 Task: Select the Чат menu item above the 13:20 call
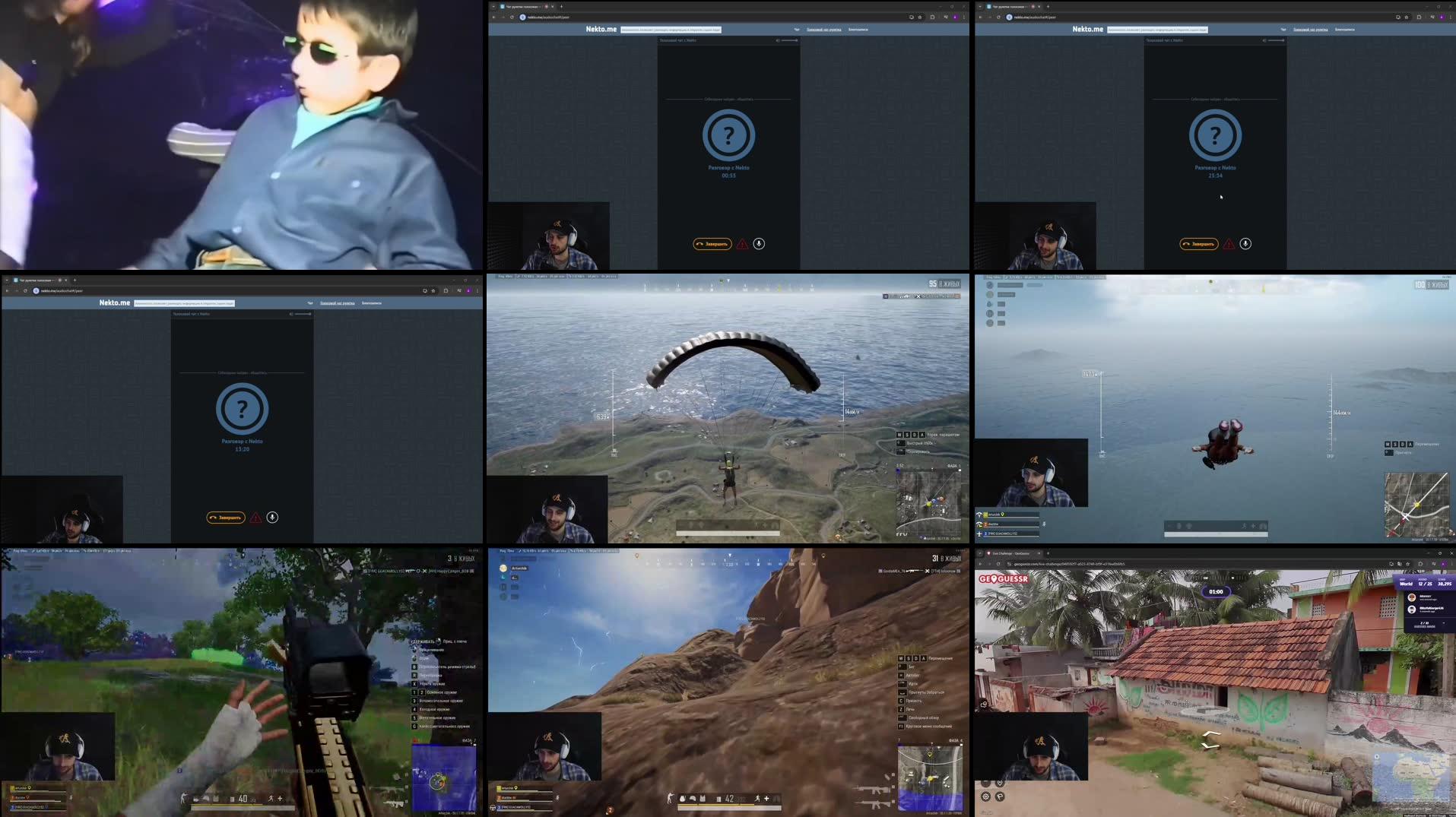point(309,303)
